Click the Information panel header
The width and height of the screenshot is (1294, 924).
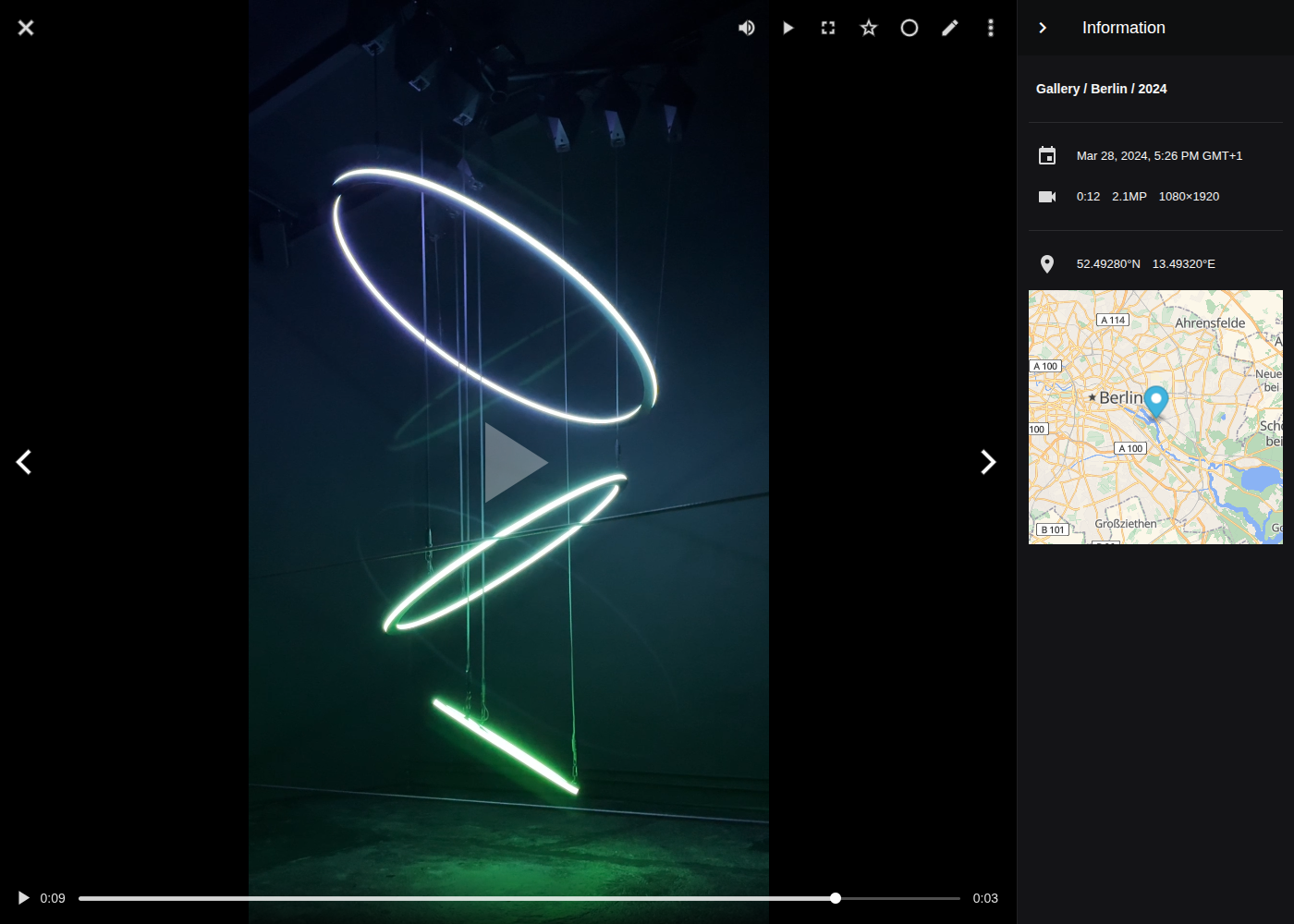(x=1123, y=28)
